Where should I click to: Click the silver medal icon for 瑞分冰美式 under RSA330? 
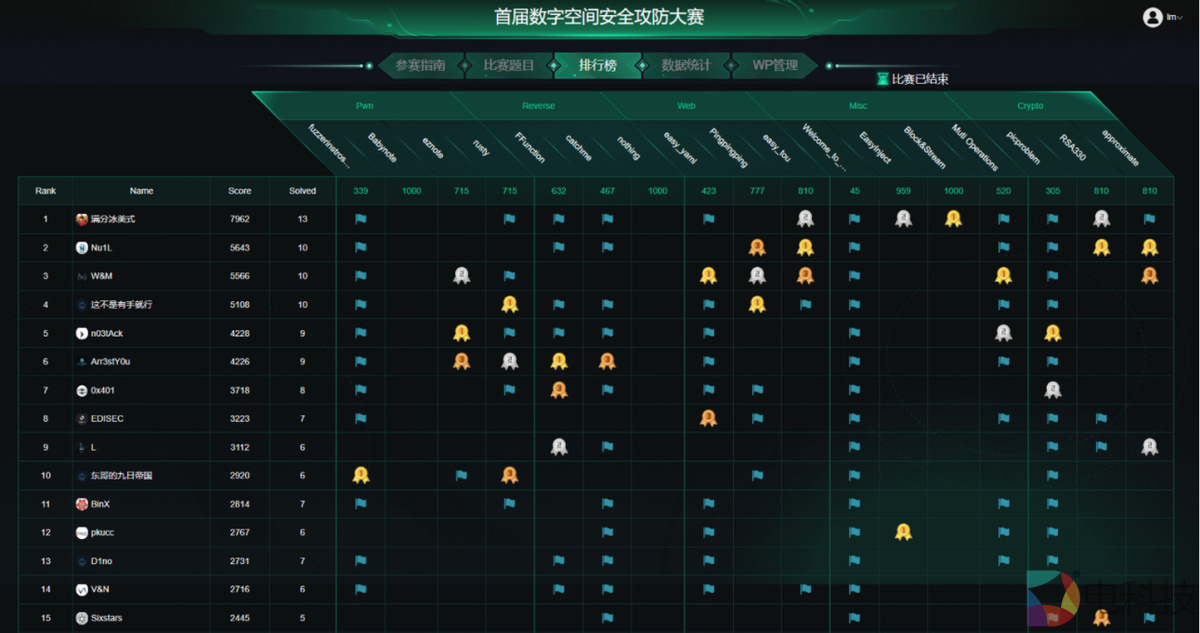tap(1101, 218)
